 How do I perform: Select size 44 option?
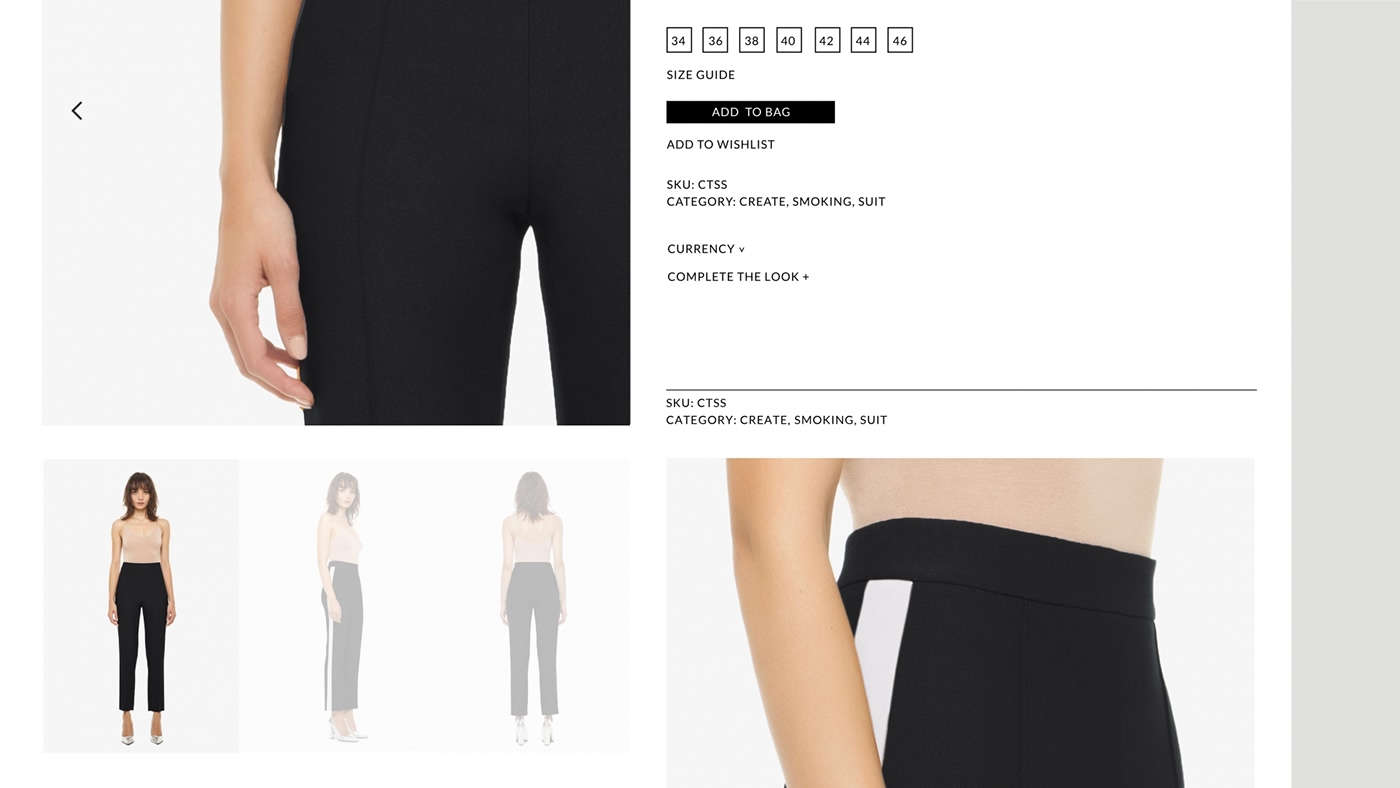point(863,41)
